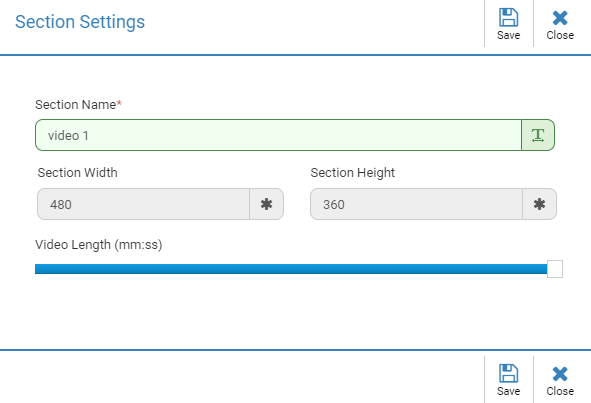Image resolution: width=591 pixels, height=403 pixels.
Task: Click the Section Settings dialog title
Action: (80, 22)
